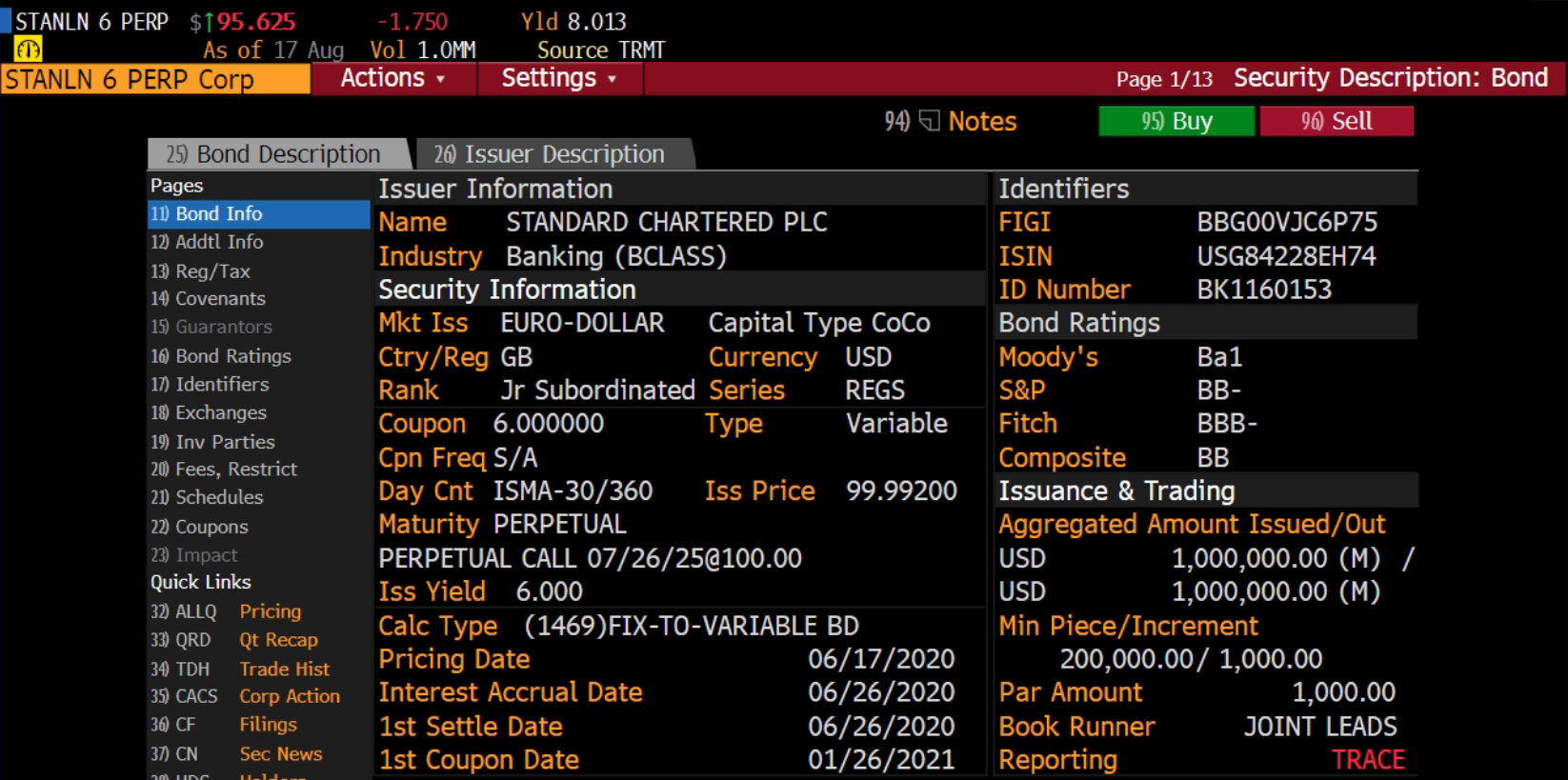Click the ID Number BK1160153
The height and width of the screenshot is (780, 1568).
point(1264,290)
